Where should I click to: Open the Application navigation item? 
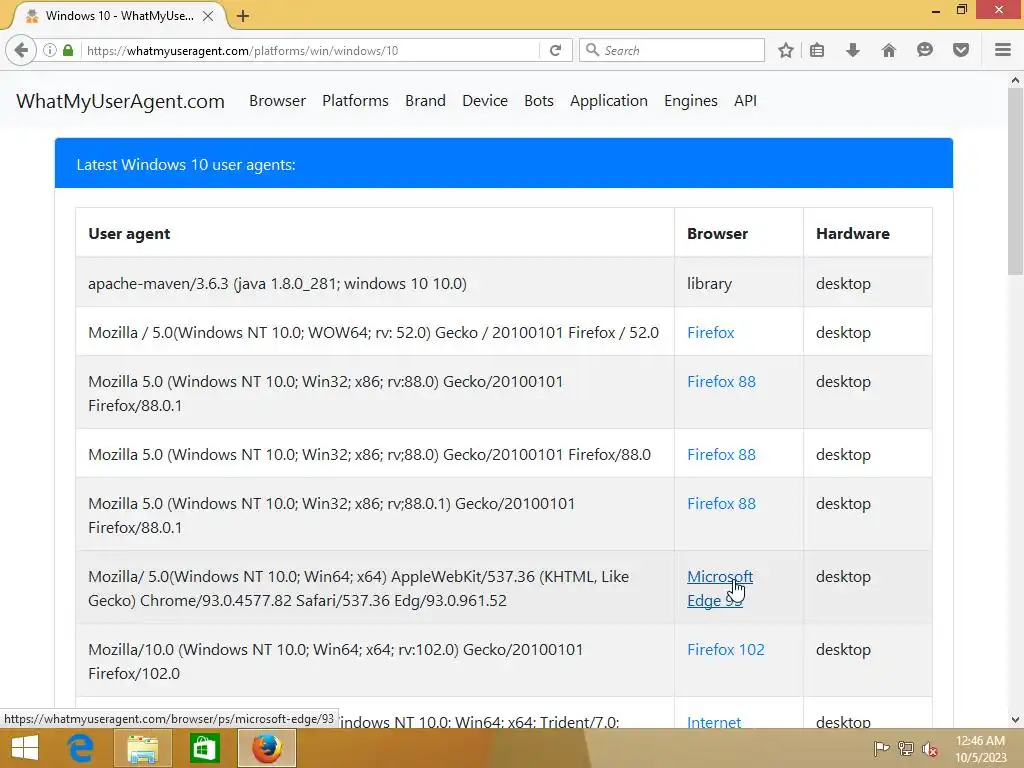(609, 101)
